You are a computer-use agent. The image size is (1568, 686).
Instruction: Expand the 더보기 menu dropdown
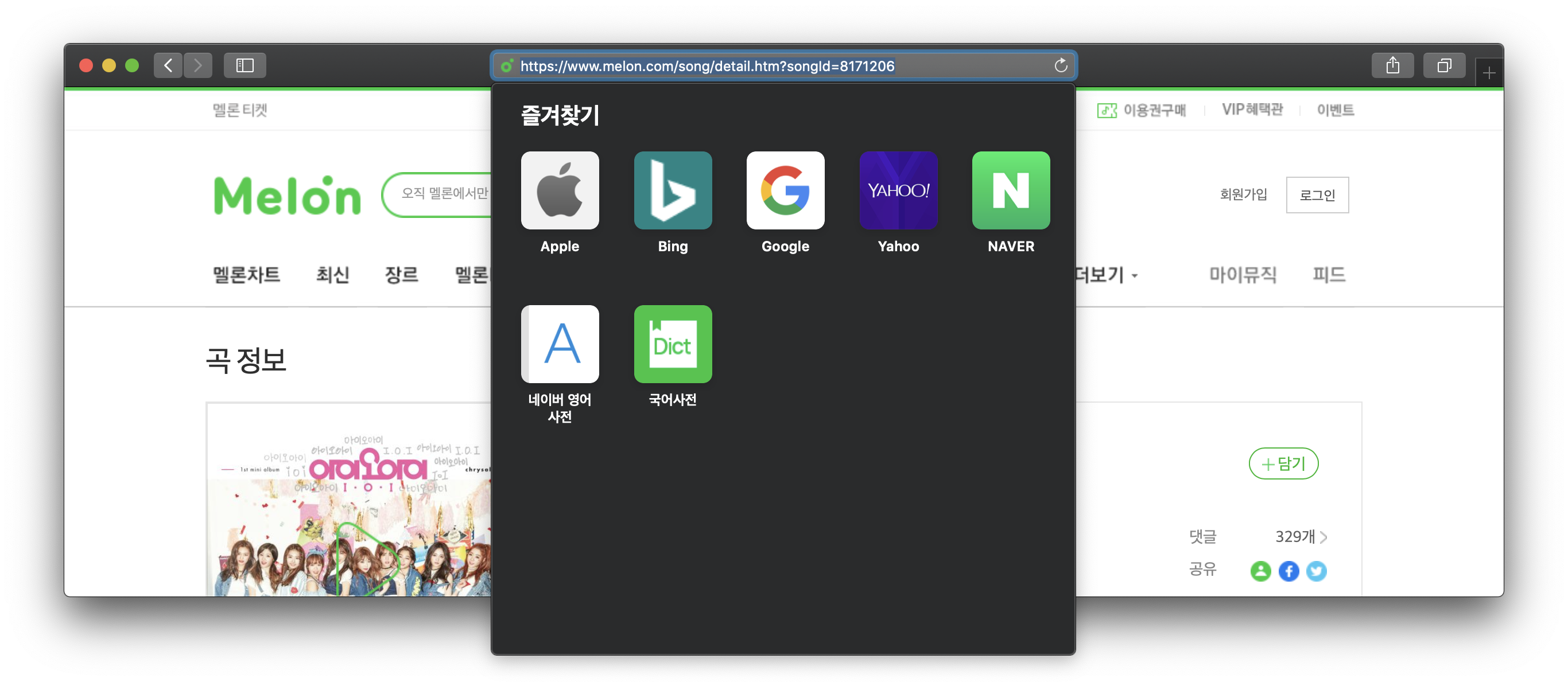pos(1107,275)
